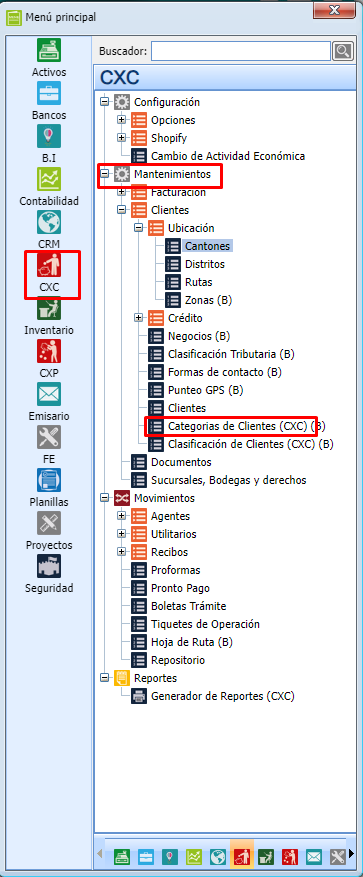Collapse the Configuración node
Image resolution: width=363 pixels, height=877 pixels.
coord(104,102)
